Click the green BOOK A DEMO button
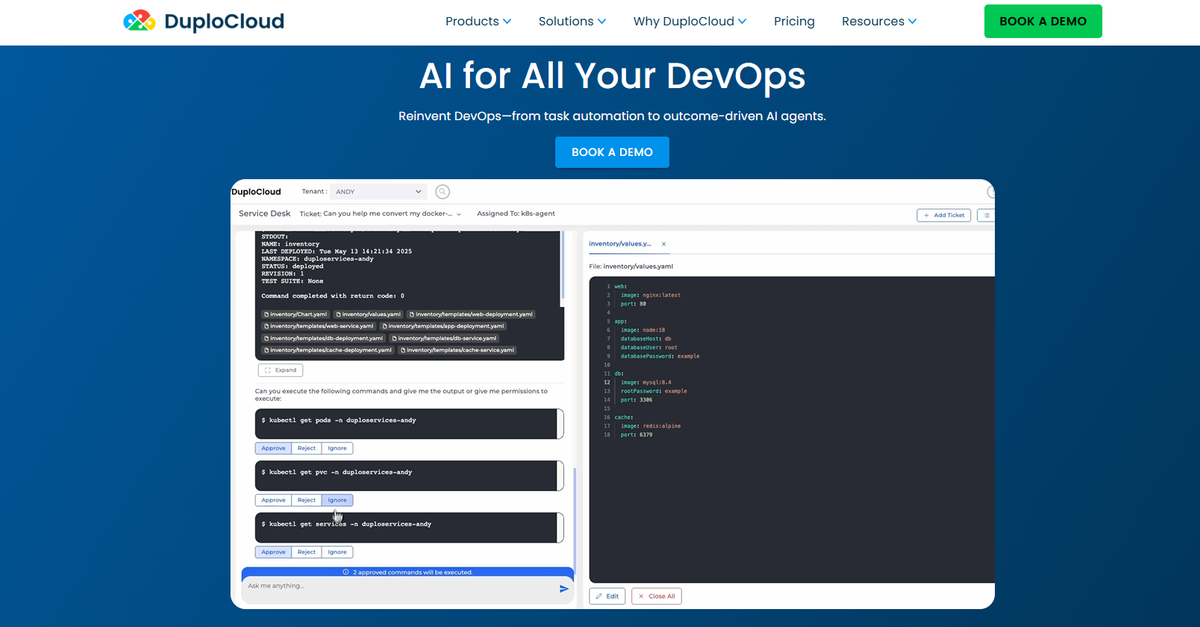The width and height of the screenshot is (1200, 627). tap(1043, 20)
